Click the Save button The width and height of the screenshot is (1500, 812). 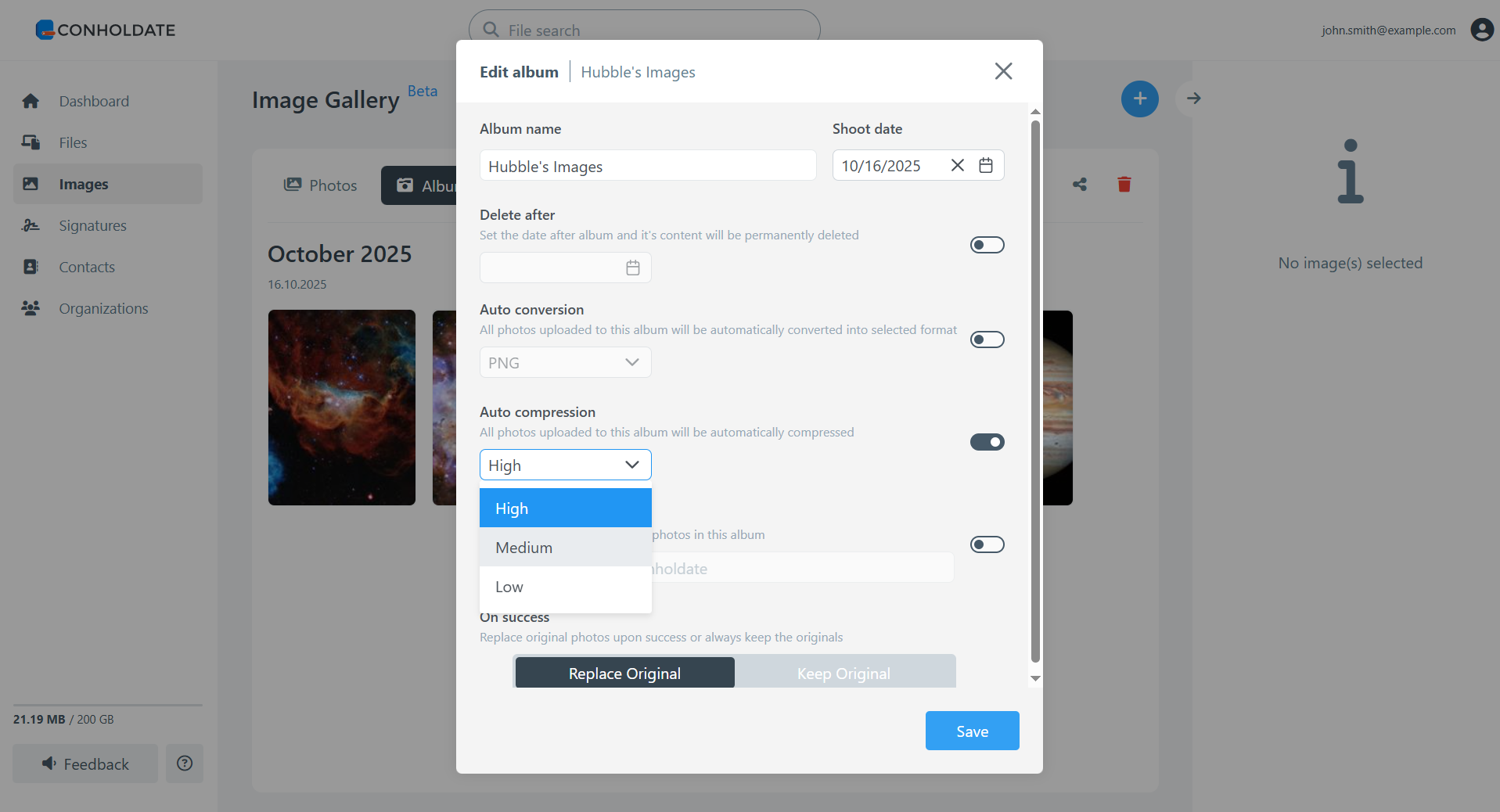pyautogui.click(x=972, y=731)
